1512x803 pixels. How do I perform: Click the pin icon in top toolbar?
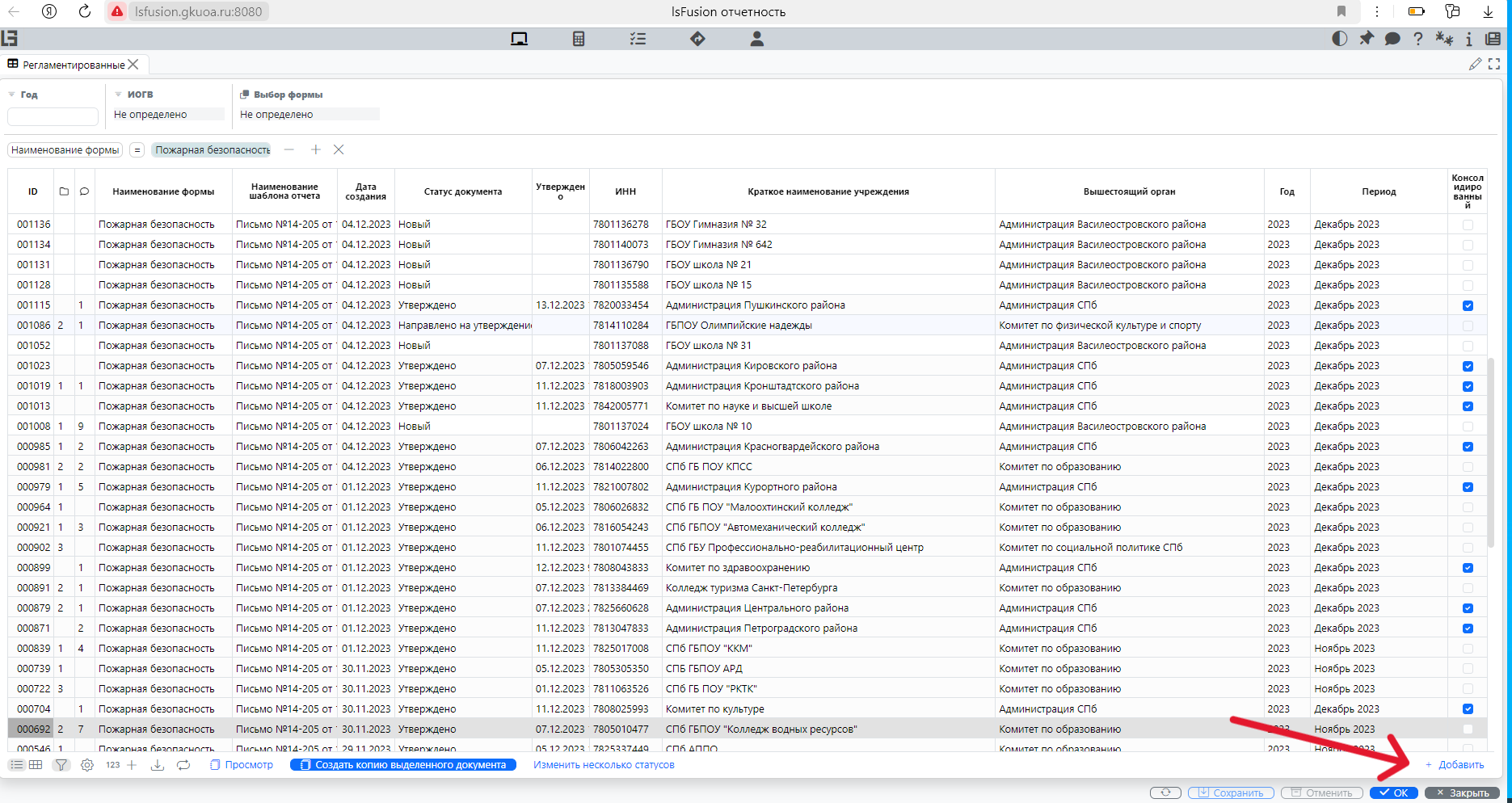[1366, 39]
